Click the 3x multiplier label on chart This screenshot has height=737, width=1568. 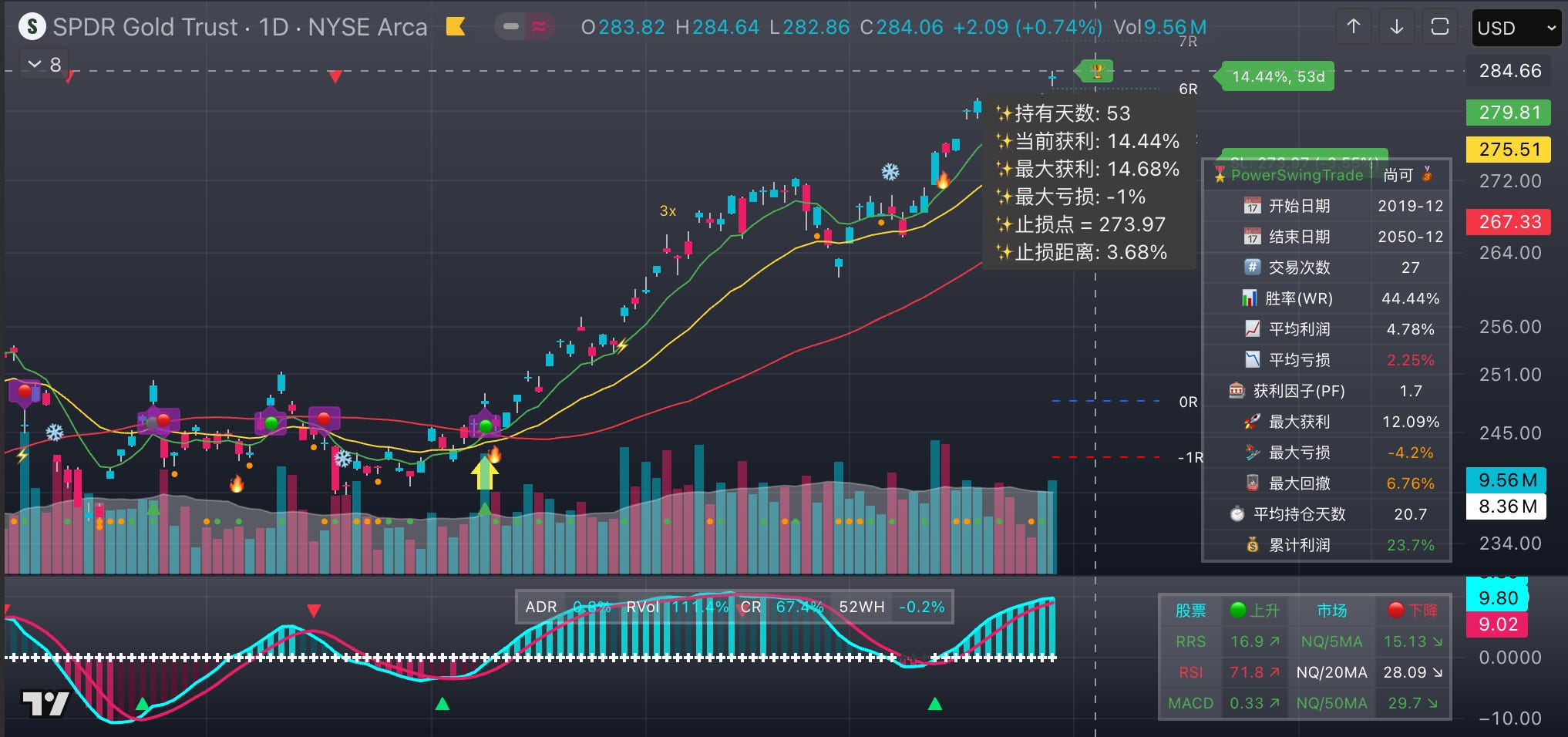coord(668,210)
